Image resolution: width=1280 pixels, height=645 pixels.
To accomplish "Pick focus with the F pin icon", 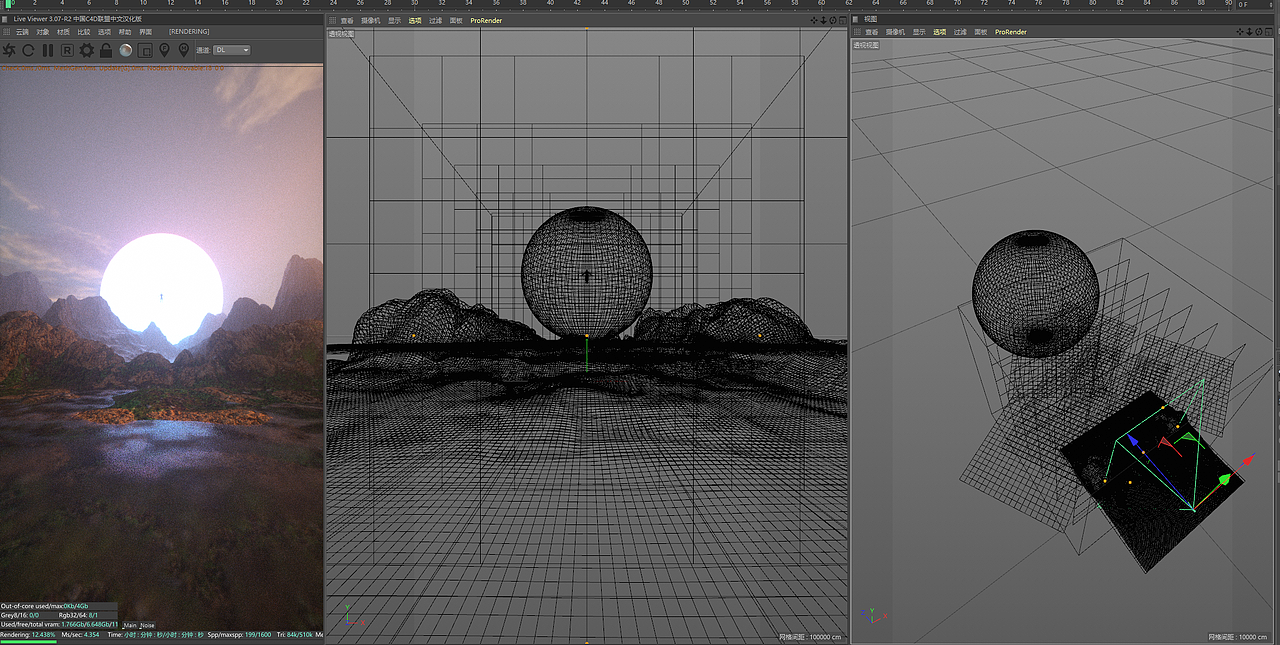I will coord(165,50).
